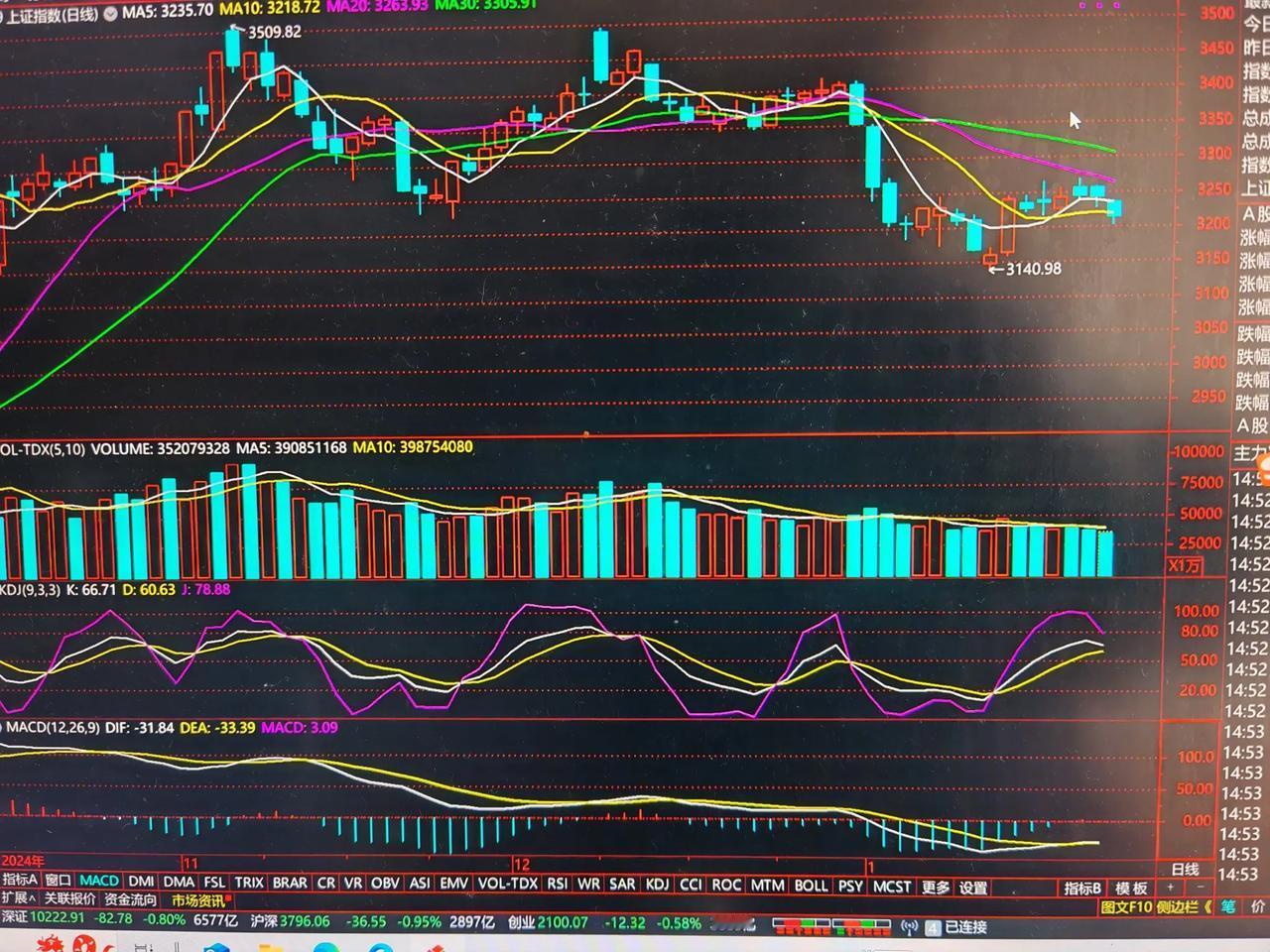Select the BRAR indicator tab

tap(290, 883)
